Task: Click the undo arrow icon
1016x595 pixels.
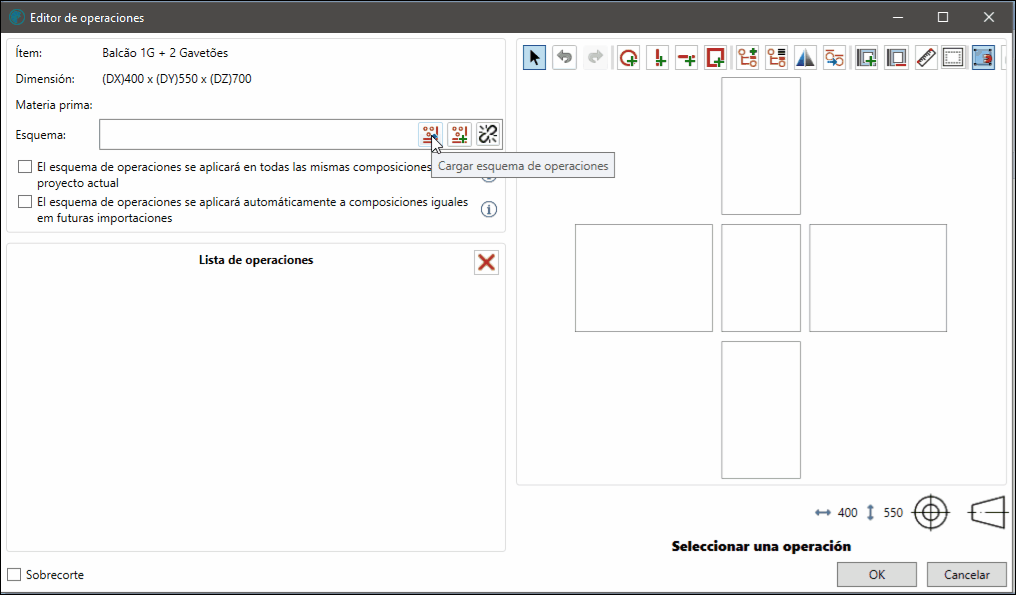Action: (564, 58)
